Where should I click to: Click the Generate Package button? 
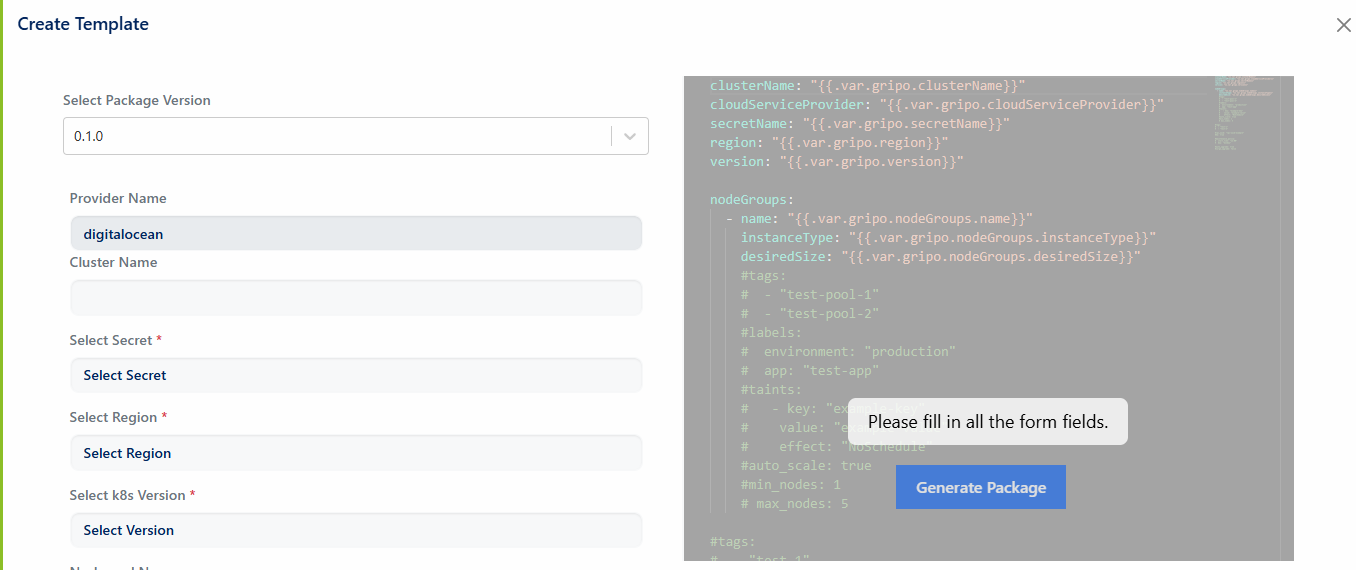[x=980, y=487]
